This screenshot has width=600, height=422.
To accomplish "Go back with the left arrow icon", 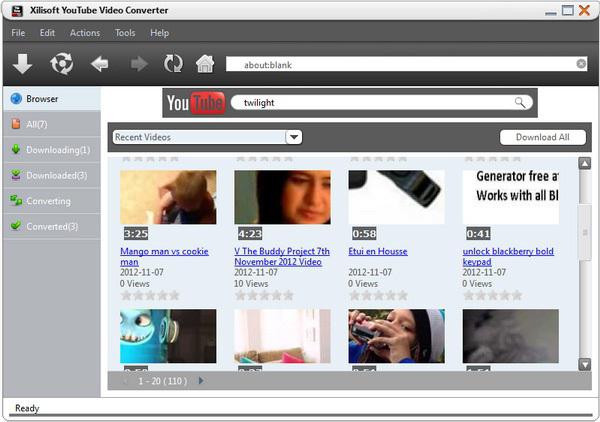I will [99, 64].
